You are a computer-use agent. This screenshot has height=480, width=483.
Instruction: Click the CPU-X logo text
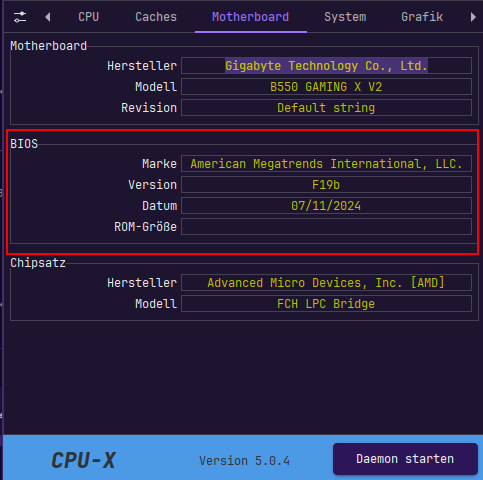pos(83,460)
